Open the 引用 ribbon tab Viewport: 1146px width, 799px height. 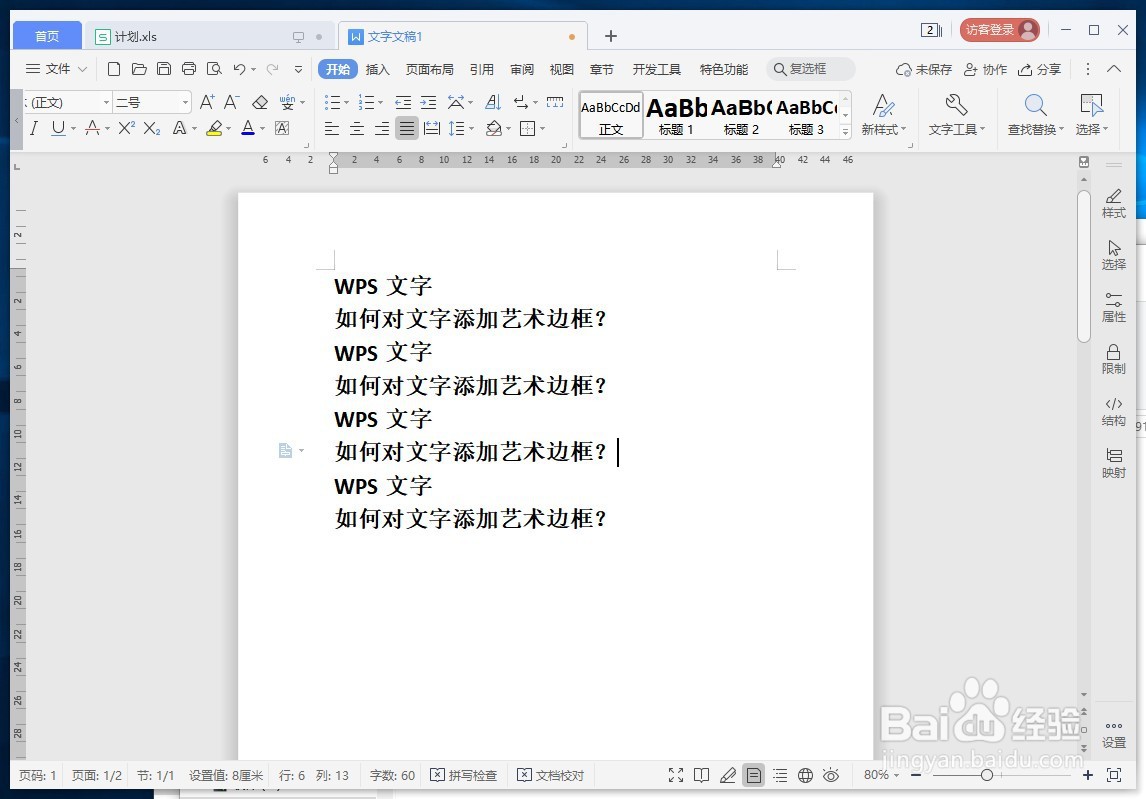482,69
